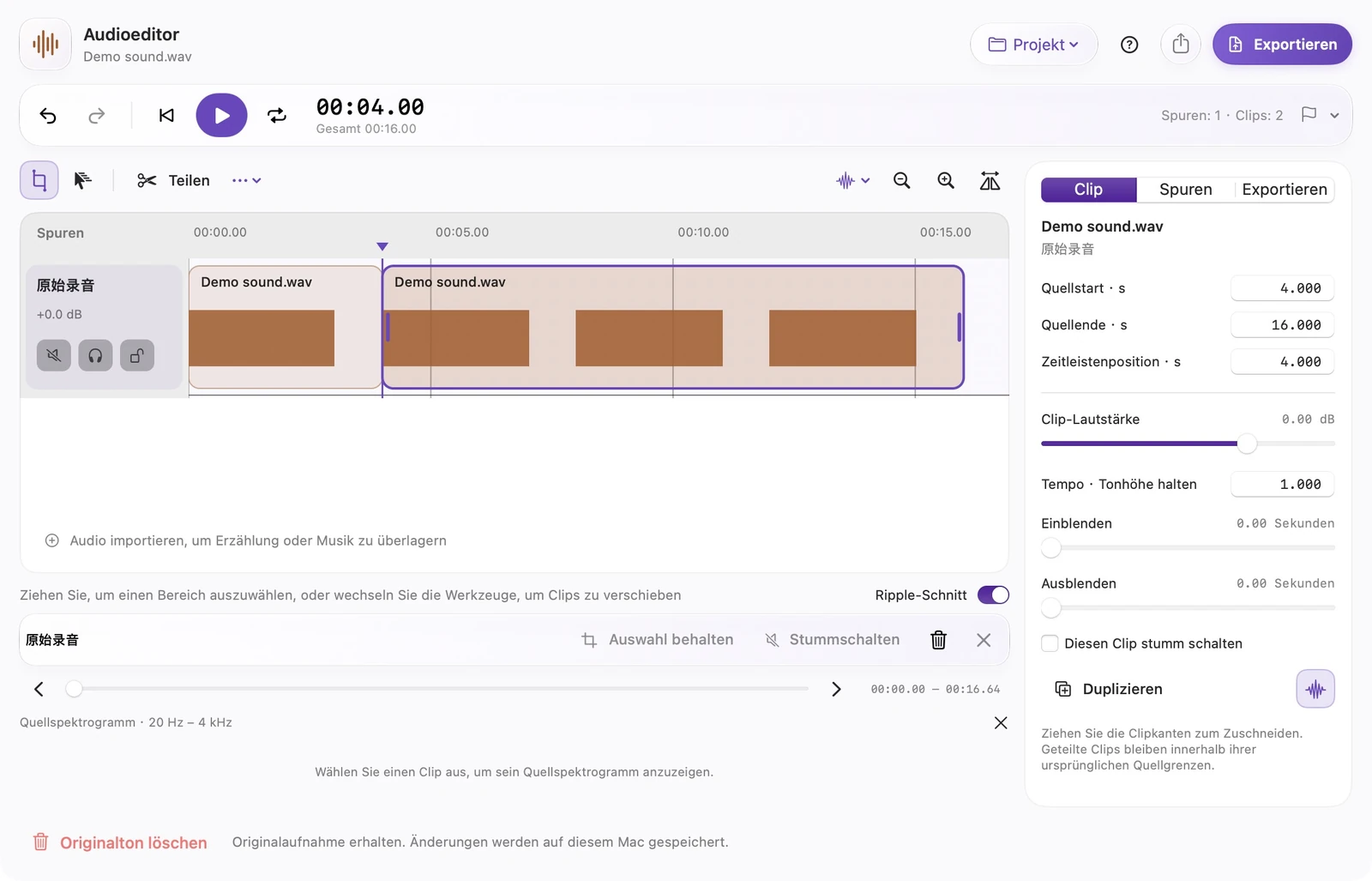1372x881 pixels.
Task: Click the purple Exportieren button
Action: [1282, 45]
